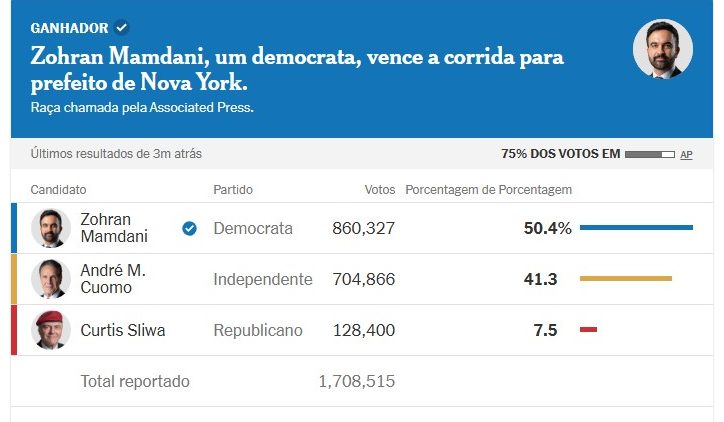Screen dimensions: 724x422
Task: Click Zohran Mamdani's photo in the blue header
Action: click(662, 49)
